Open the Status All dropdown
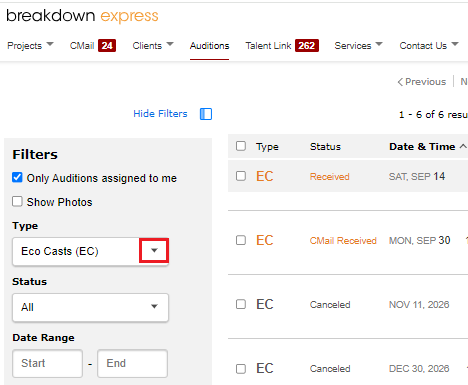 (x=90, y=307)
